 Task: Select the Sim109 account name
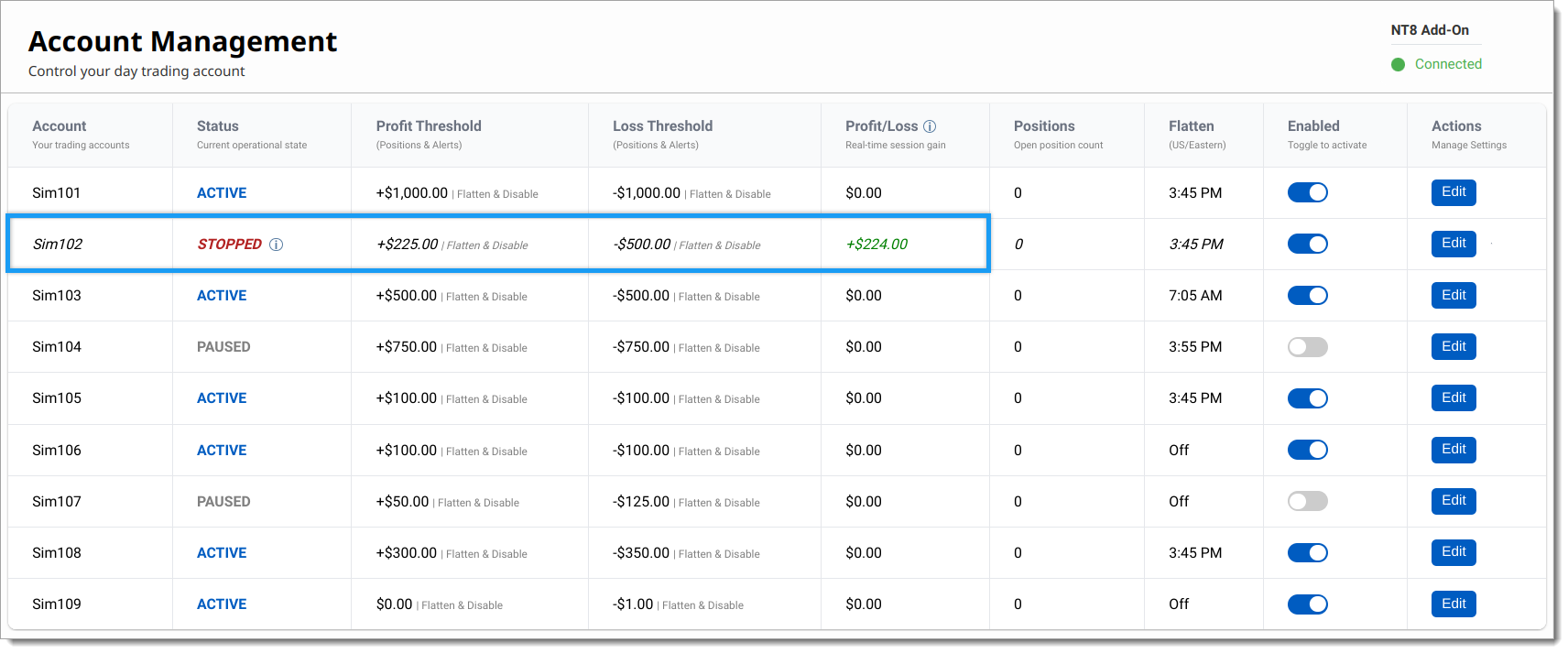57,604
